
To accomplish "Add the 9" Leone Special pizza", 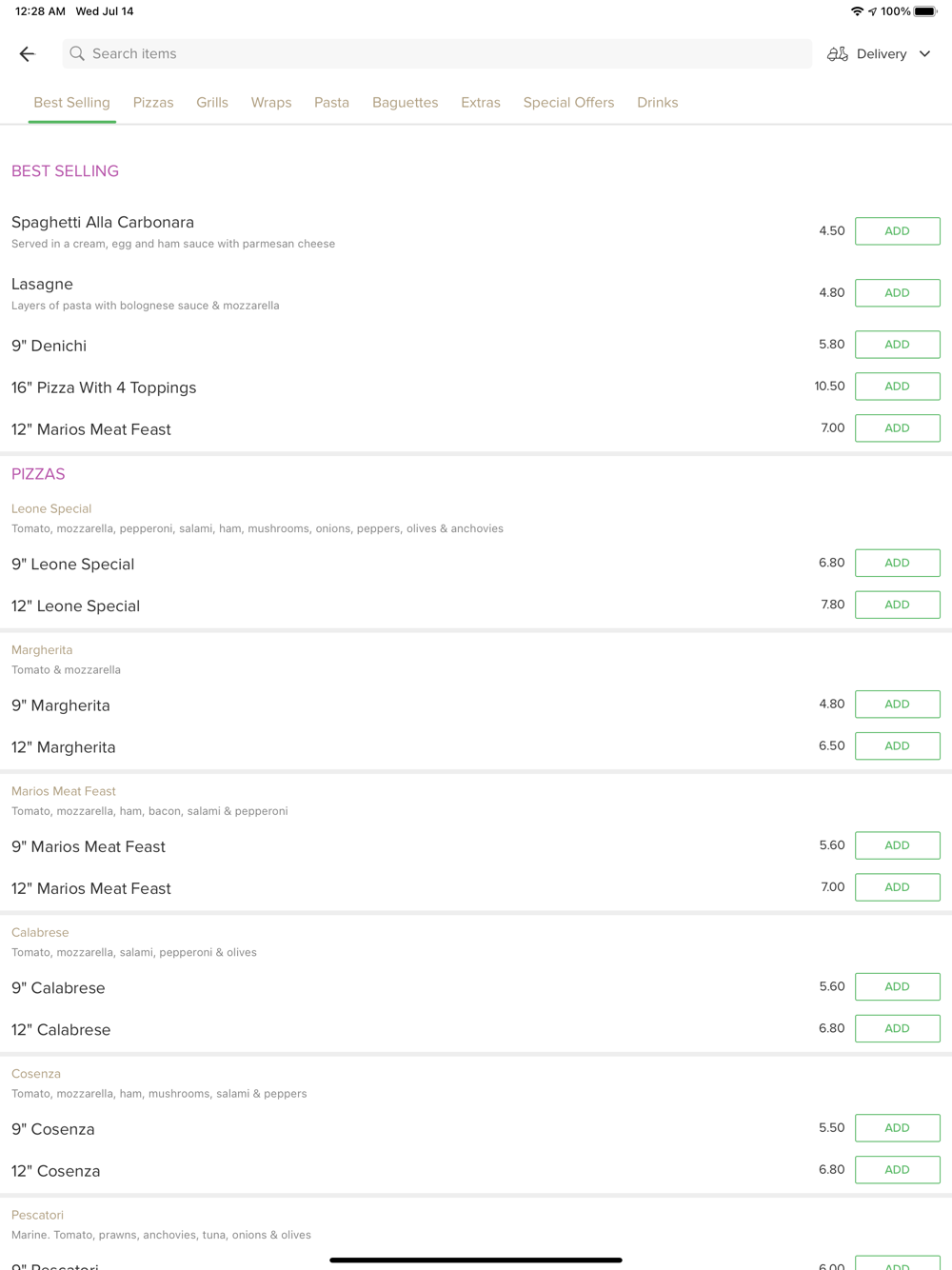I will [897, 563].
